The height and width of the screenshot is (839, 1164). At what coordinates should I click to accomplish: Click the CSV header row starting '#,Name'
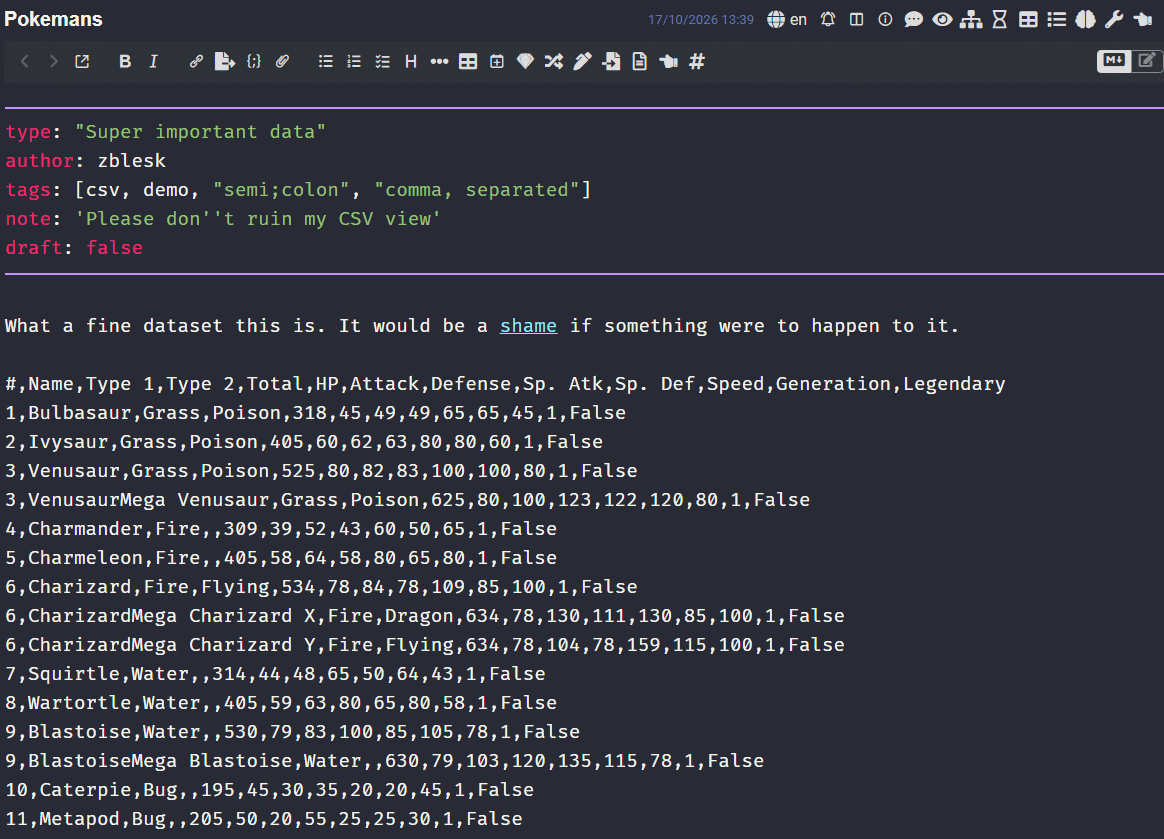[505, 384]
